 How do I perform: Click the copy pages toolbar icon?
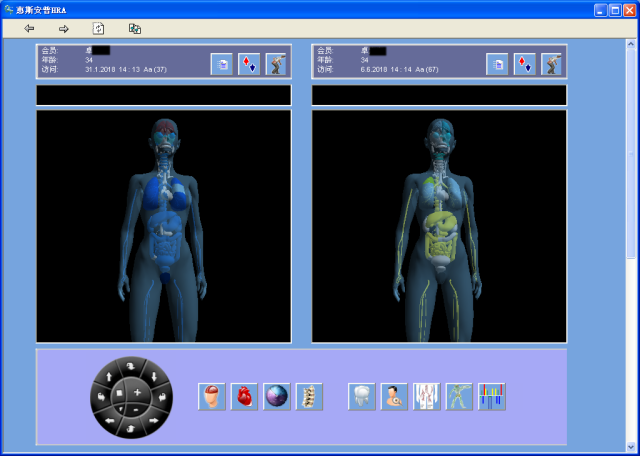[135, 29]
